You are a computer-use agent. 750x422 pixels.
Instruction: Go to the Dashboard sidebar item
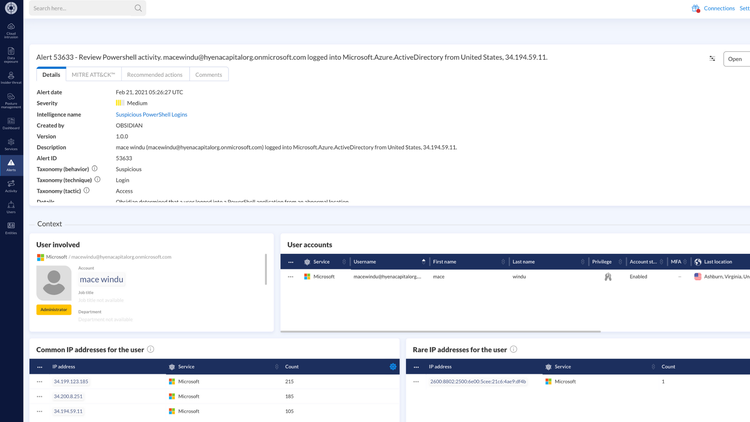point(11,123)
